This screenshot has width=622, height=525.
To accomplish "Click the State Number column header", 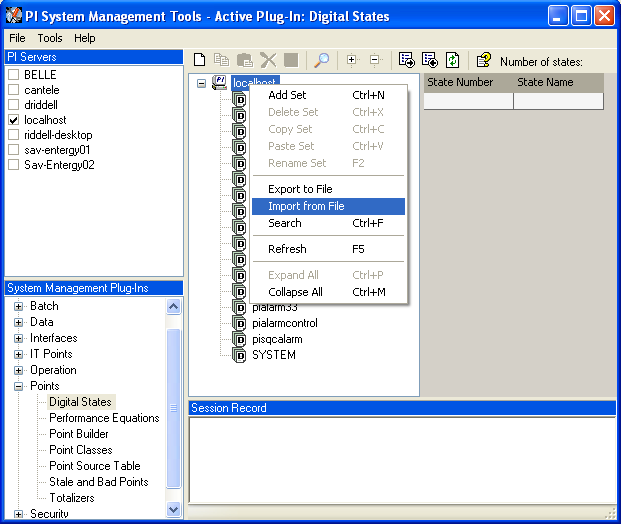I will [x=468, y=83].
